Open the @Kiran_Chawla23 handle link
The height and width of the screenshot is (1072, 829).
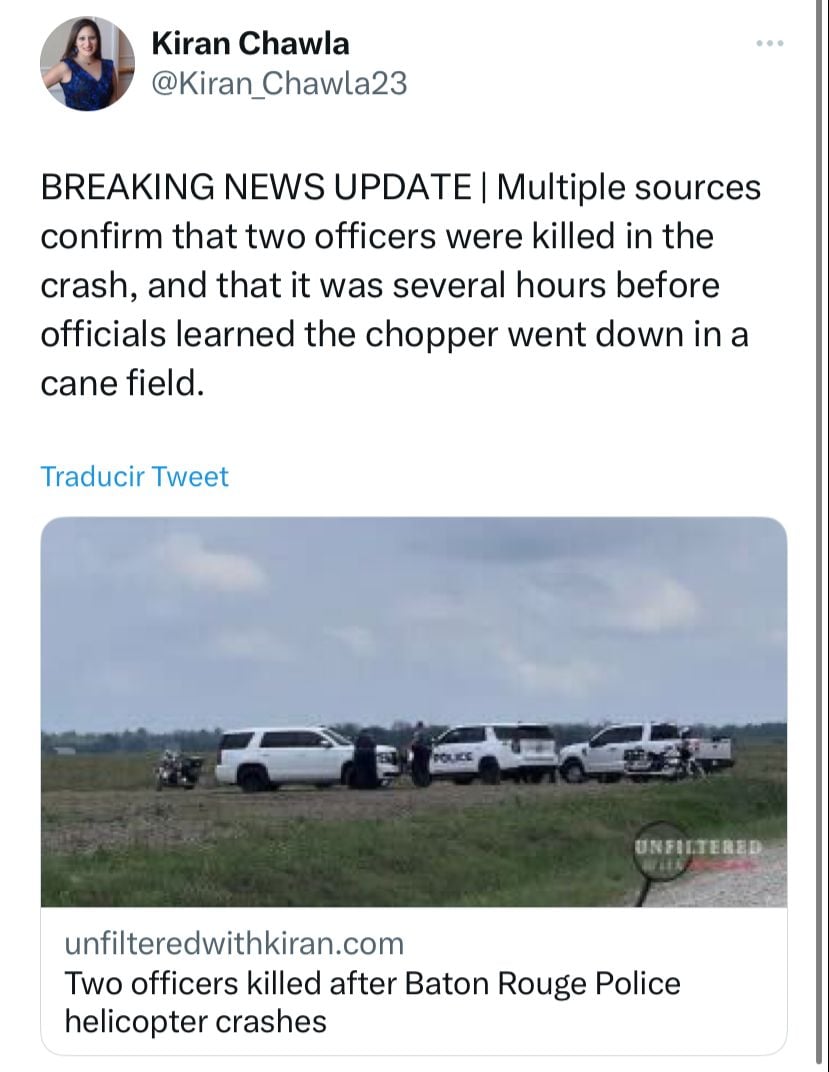click(x=279, y=84)
